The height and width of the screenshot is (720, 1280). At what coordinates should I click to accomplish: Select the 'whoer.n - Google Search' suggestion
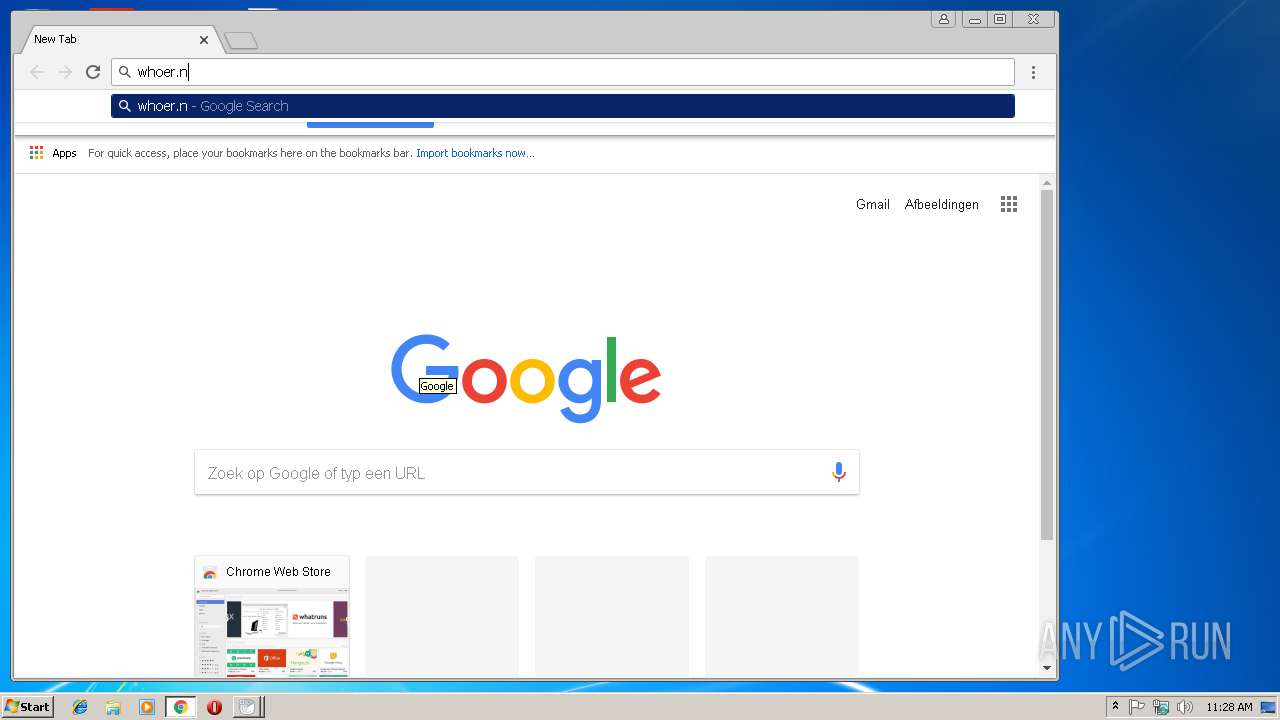[x=563, y=106]
